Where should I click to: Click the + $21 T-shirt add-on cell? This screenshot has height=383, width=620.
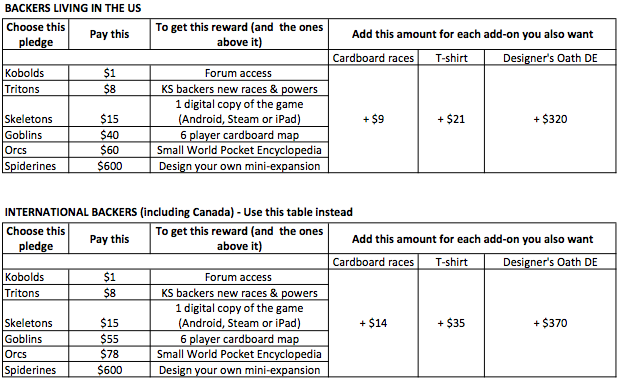[x=451, y=119]
